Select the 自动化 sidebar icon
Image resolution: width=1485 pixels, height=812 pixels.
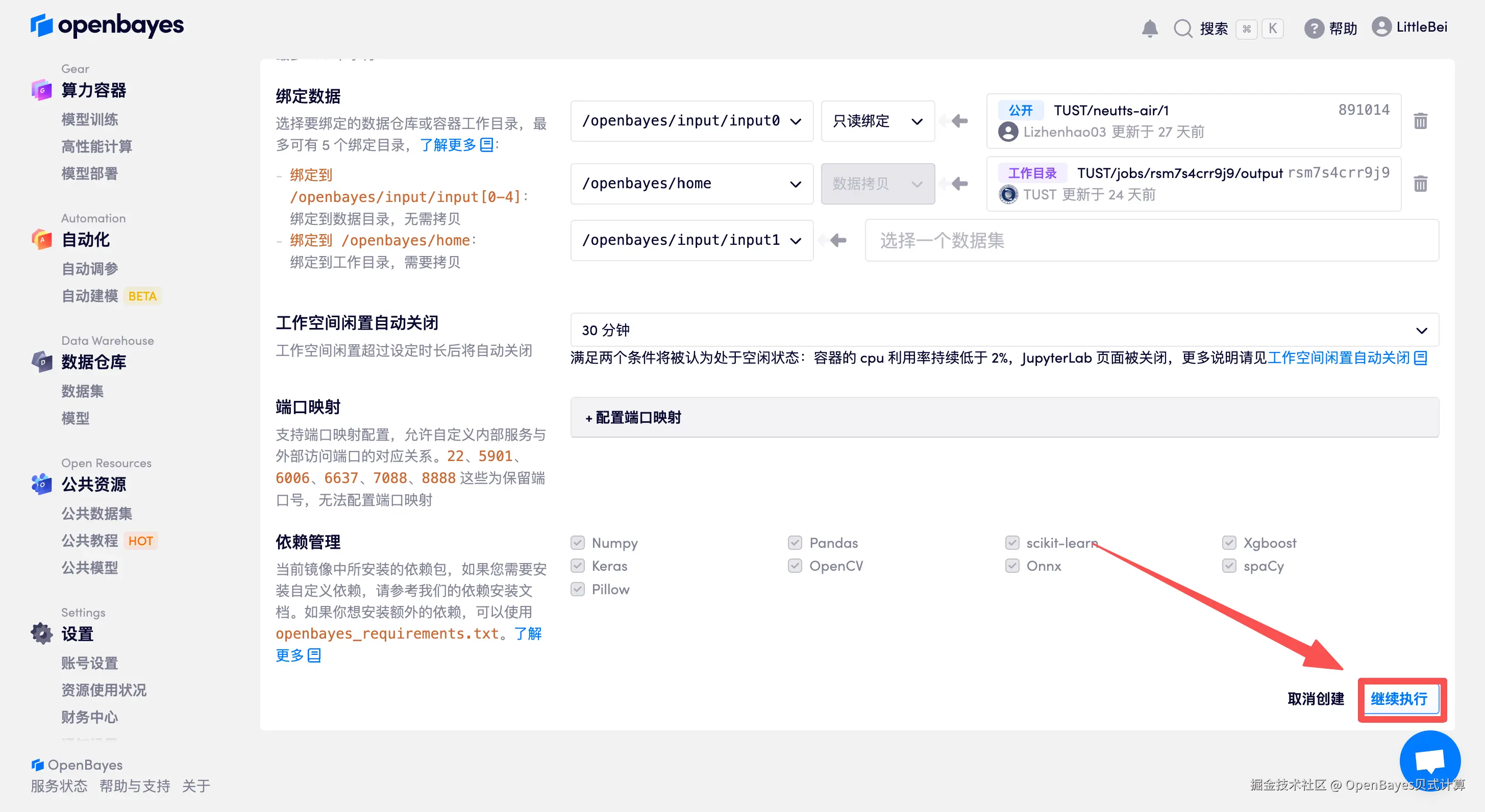click(x=41, y=239)
